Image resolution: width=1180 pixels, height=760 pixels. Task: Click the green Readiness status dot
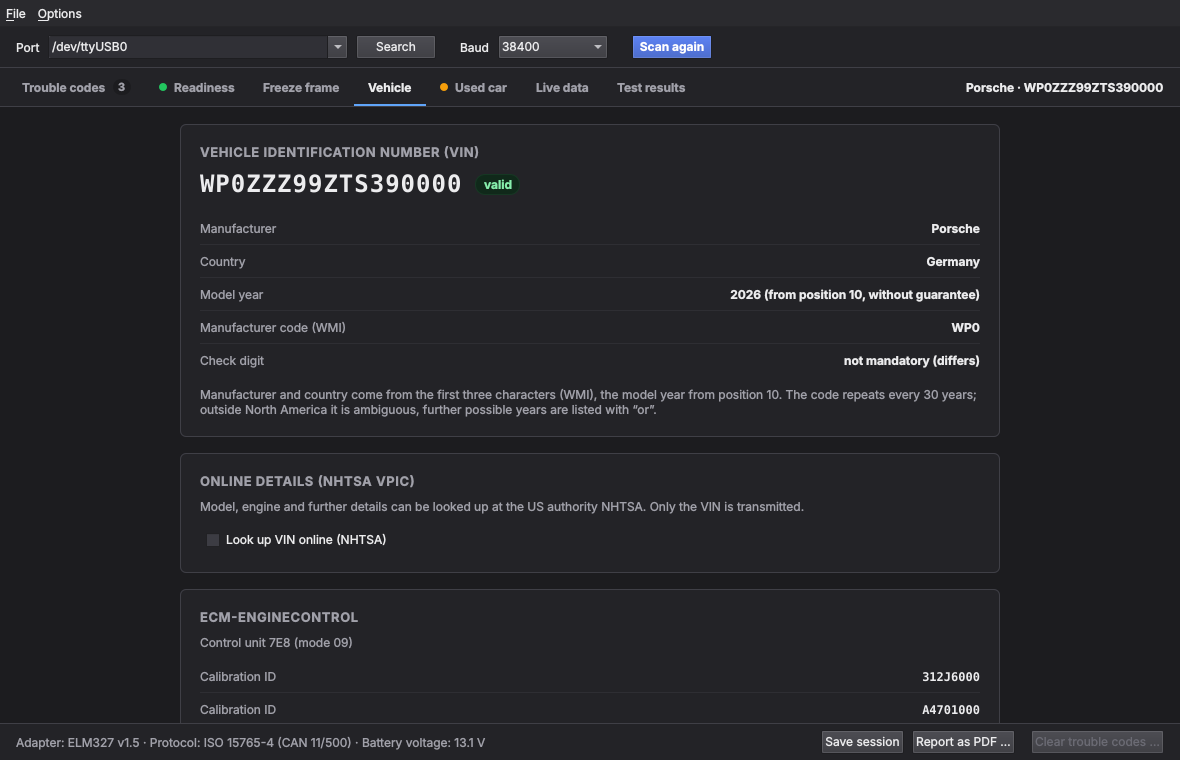point(163,87)
